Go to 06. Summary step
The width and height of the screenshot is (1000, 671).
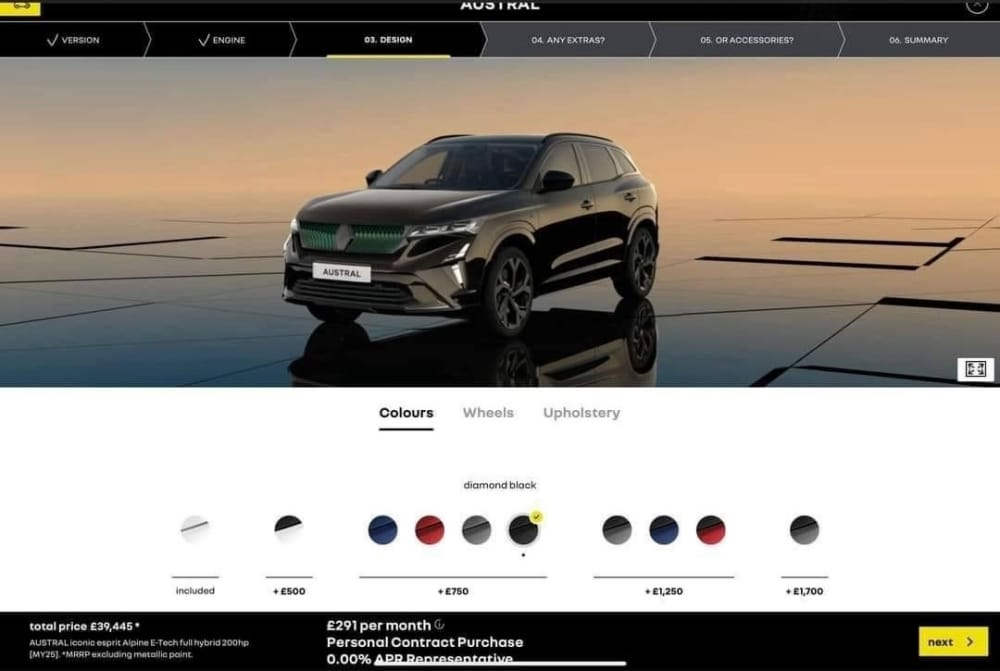pyautogui.click(x=918, y=40)
